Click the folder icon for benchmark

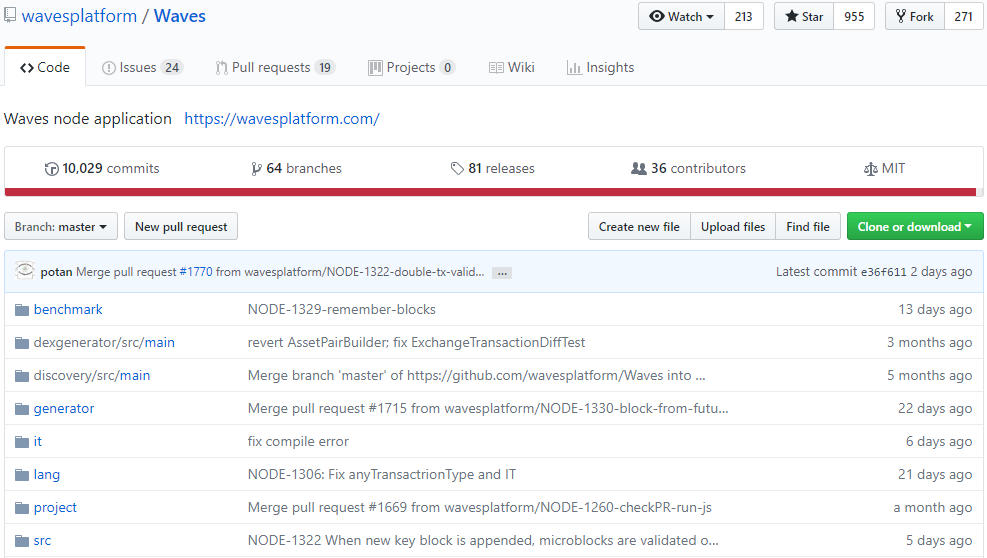tap(22, 309)
